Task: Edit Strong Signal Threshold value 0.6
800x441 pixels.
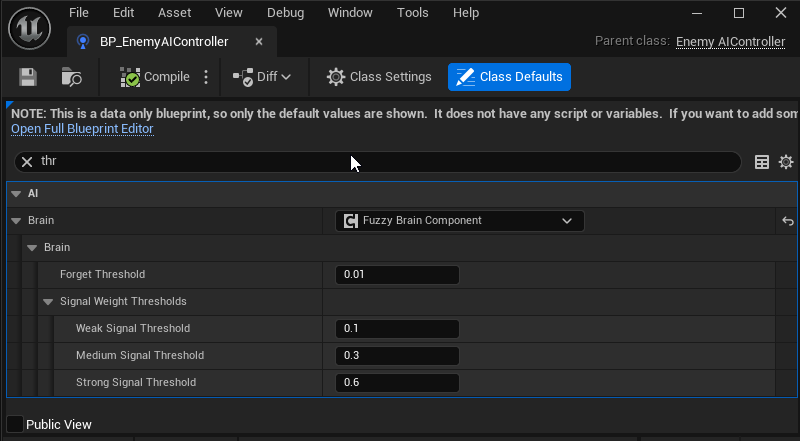Action: pyautogui.click(x=397, y=383)
